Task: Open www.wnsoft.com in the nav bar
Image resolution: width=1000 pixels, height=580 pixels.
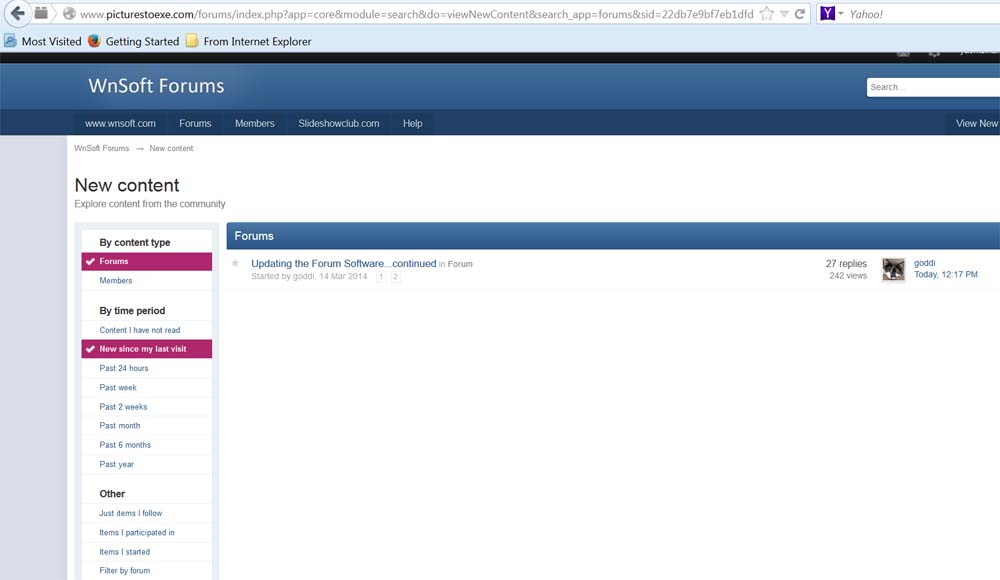Action: [120, 123]
